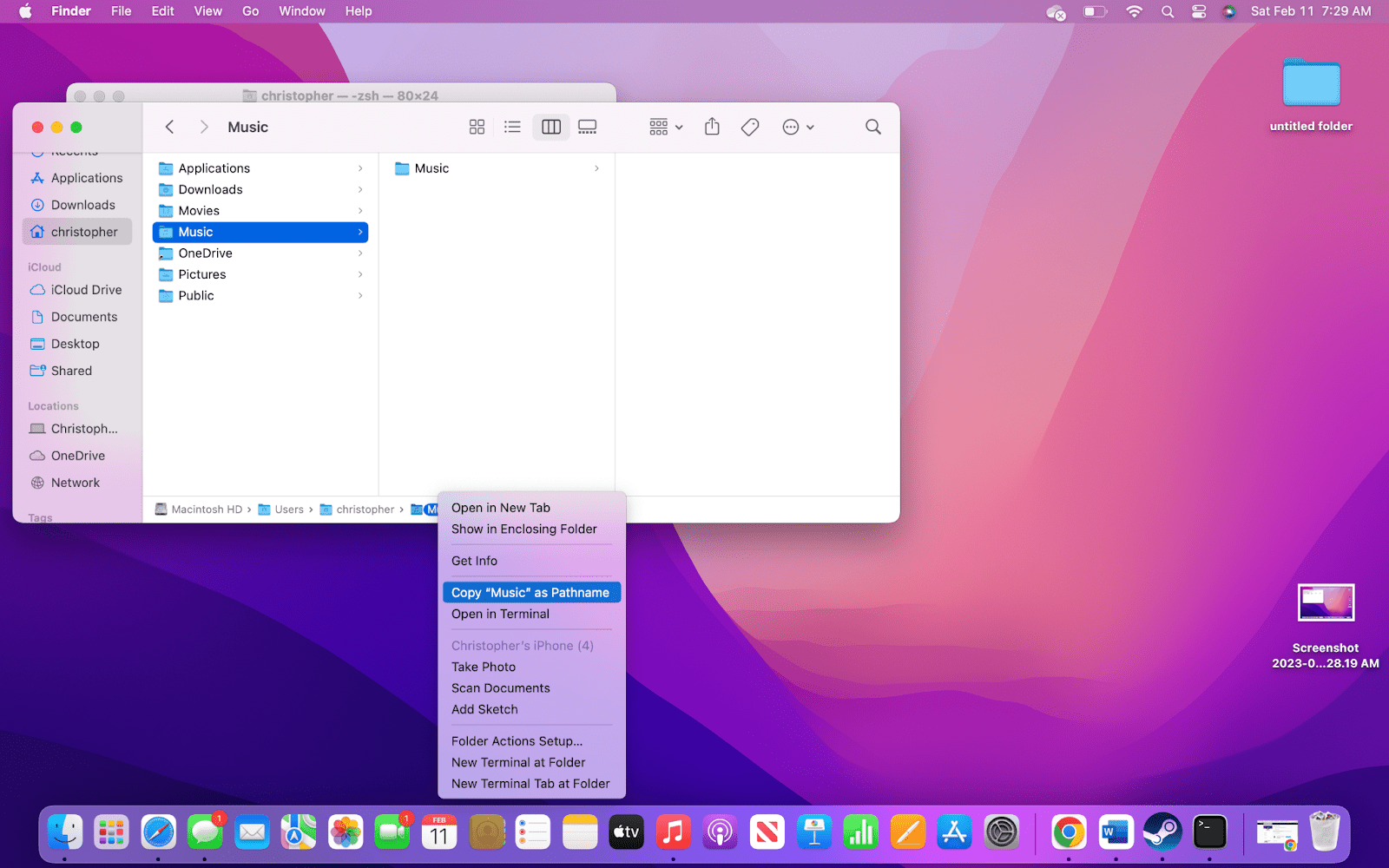Go back with the Finder back arrow

point(169,127)
